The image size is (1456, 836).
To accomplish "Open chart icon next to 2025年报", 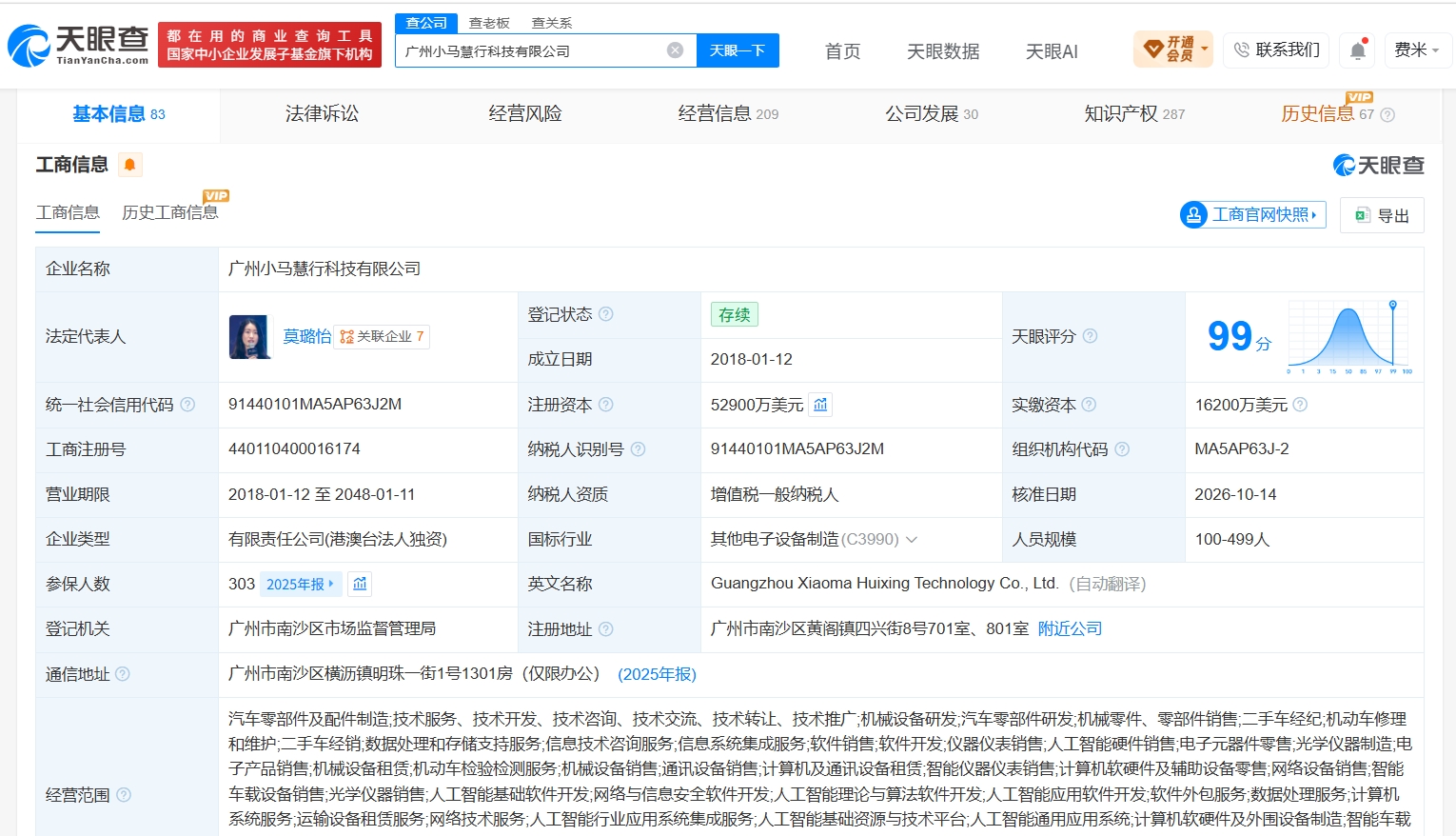I will point(360,584).
